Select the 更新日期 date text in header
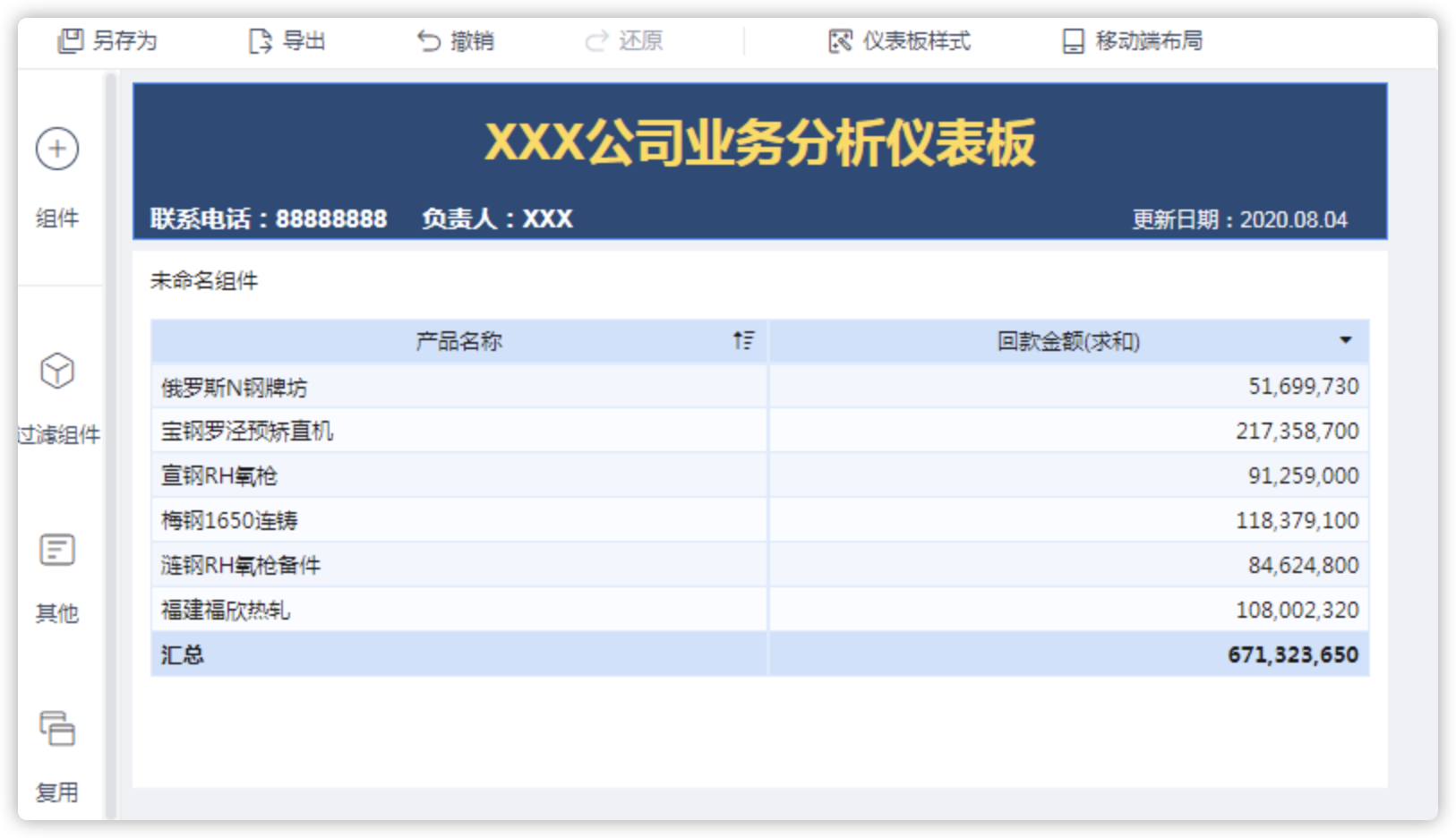The width and height of the screenshot is (1456, 838). (x=1239, y=220)
